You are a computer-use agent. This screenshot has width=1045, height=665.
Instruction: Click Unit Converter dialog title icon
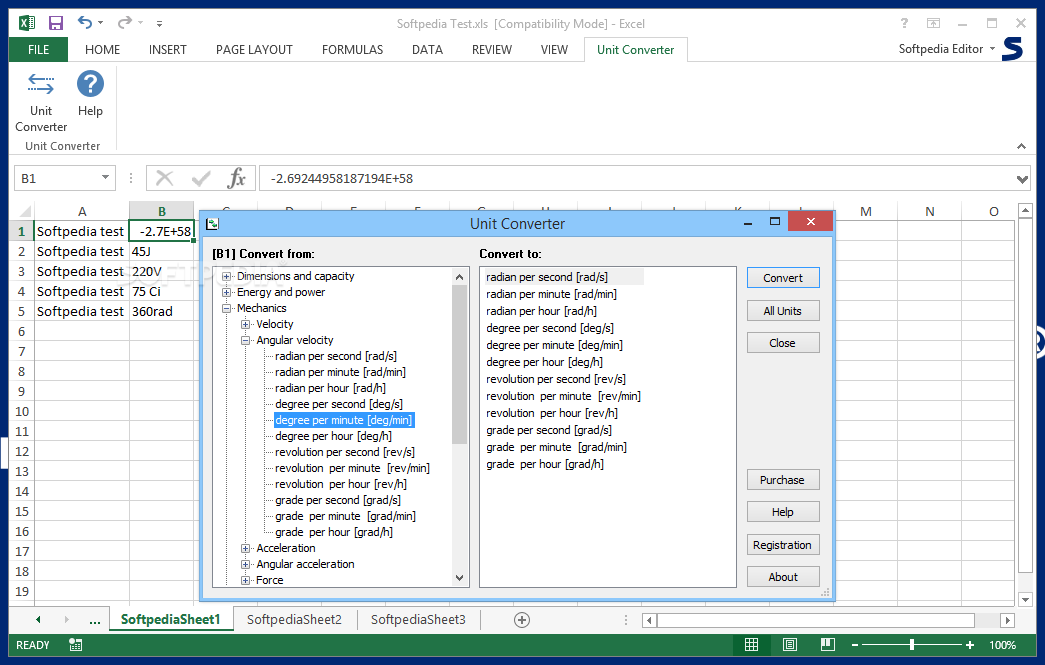point(212,224)
